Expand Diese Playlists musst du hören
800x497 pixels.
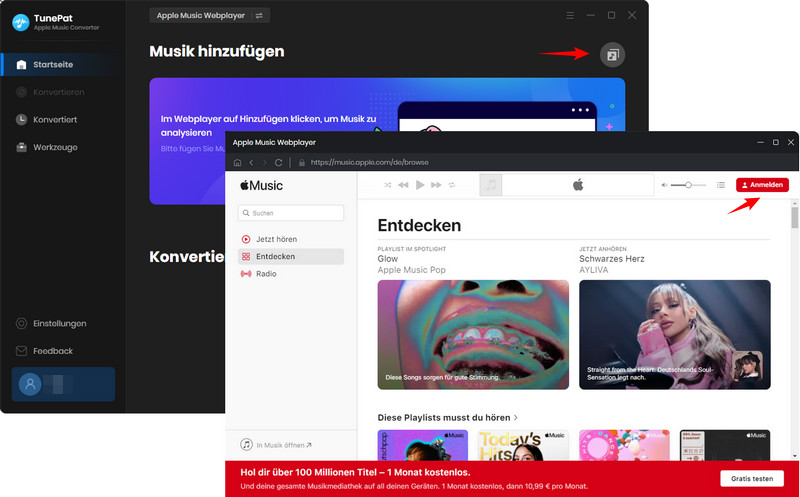pyautogui.click(x=447, y=417)
